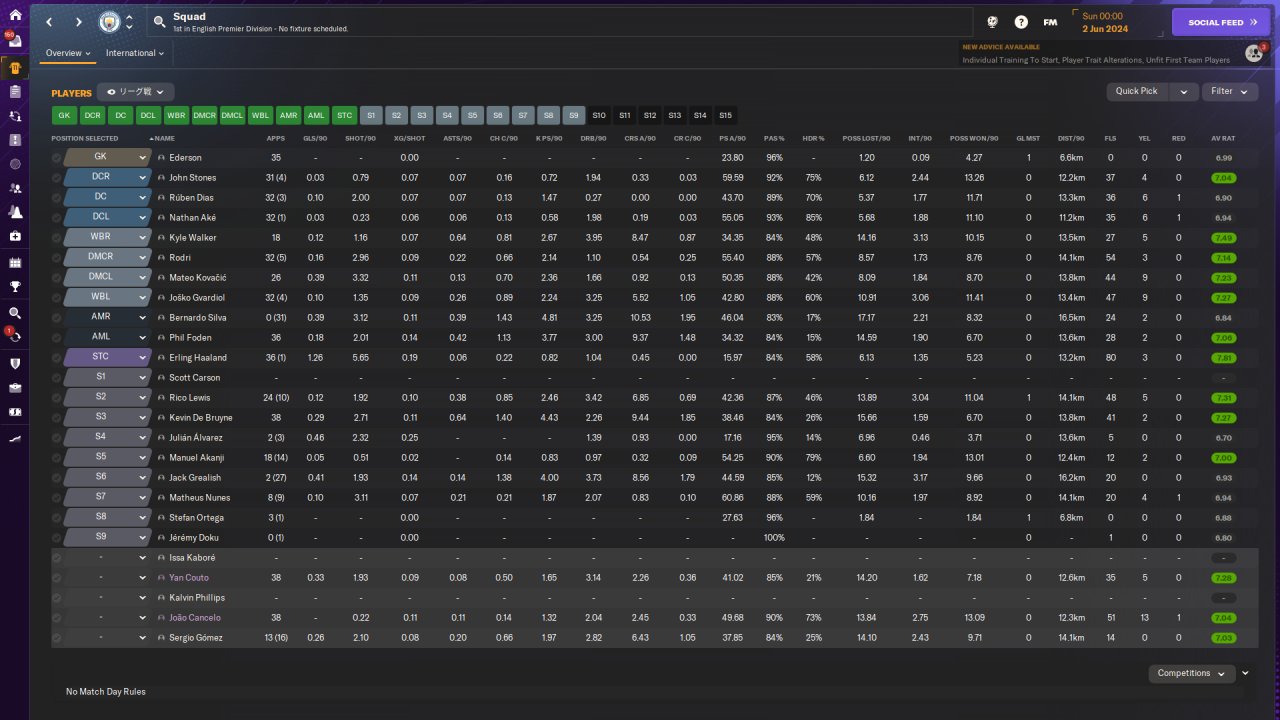Click the Quick Pick button
This screenshot has width=1280, height=720.
click(1137, 91)
